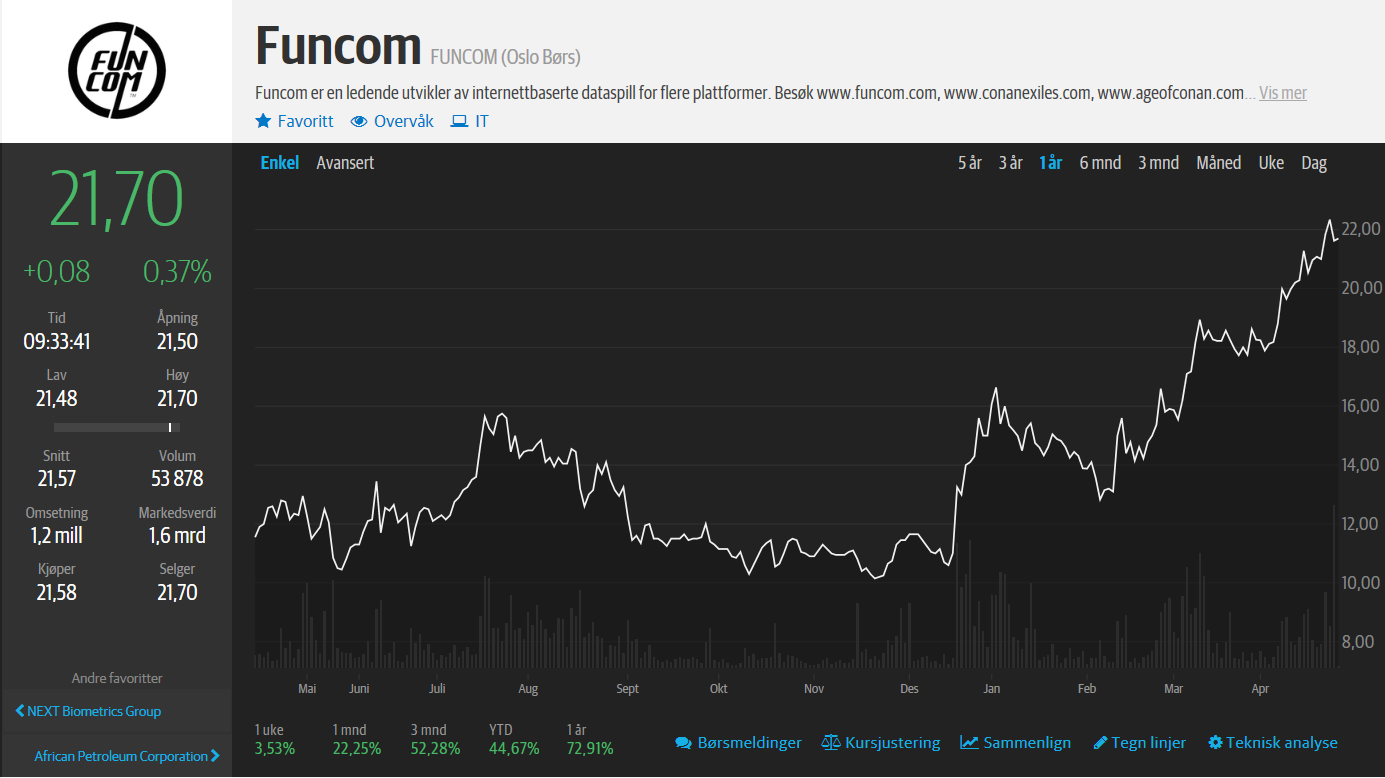Click the large 21,70 price

tap(116, 199)
